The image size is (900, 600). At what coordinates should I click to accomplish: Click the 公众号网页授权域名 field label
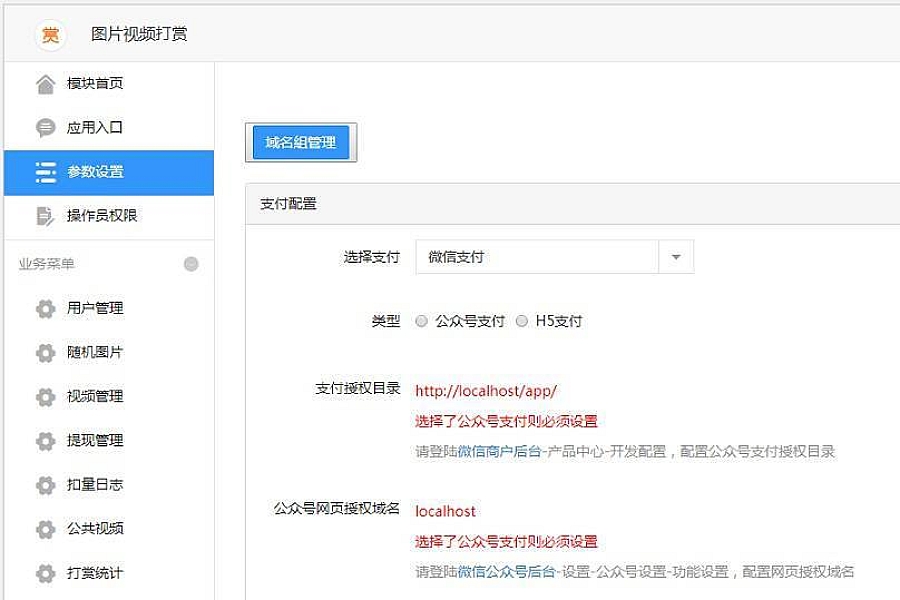(336, 509)
